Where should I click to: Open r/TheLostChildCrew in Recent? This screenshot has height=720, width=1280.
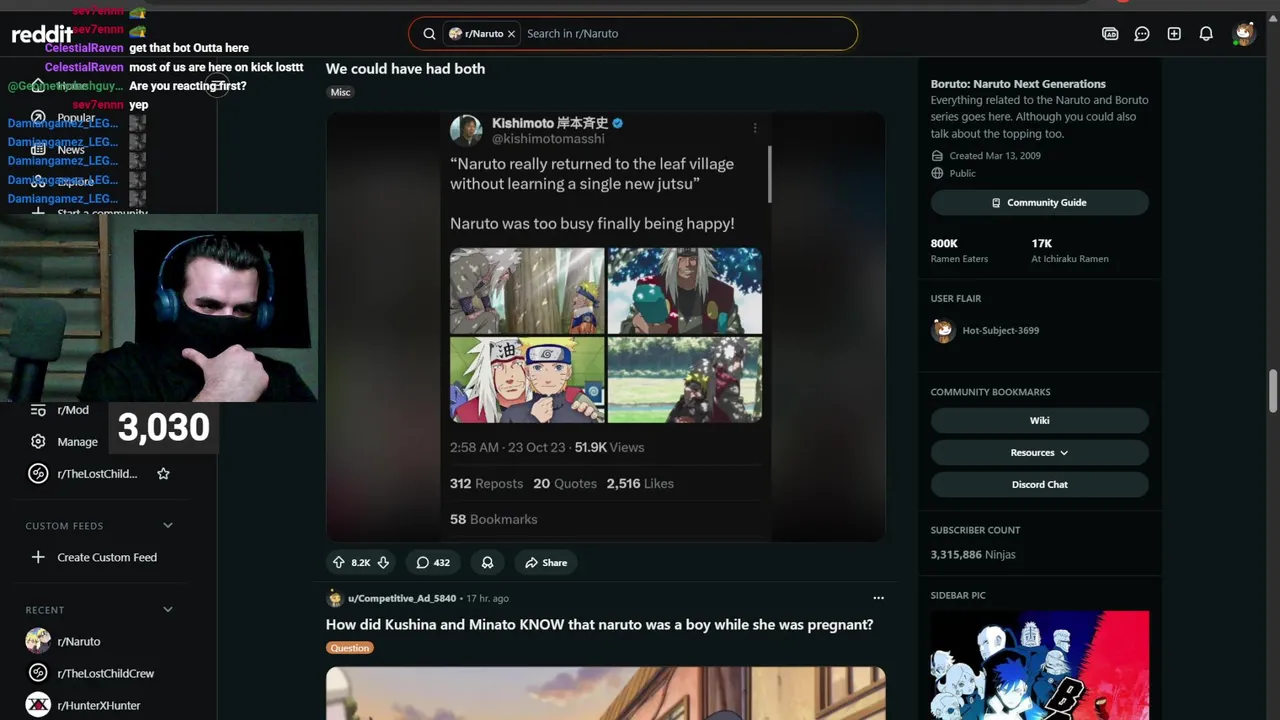tap(106, 673)
